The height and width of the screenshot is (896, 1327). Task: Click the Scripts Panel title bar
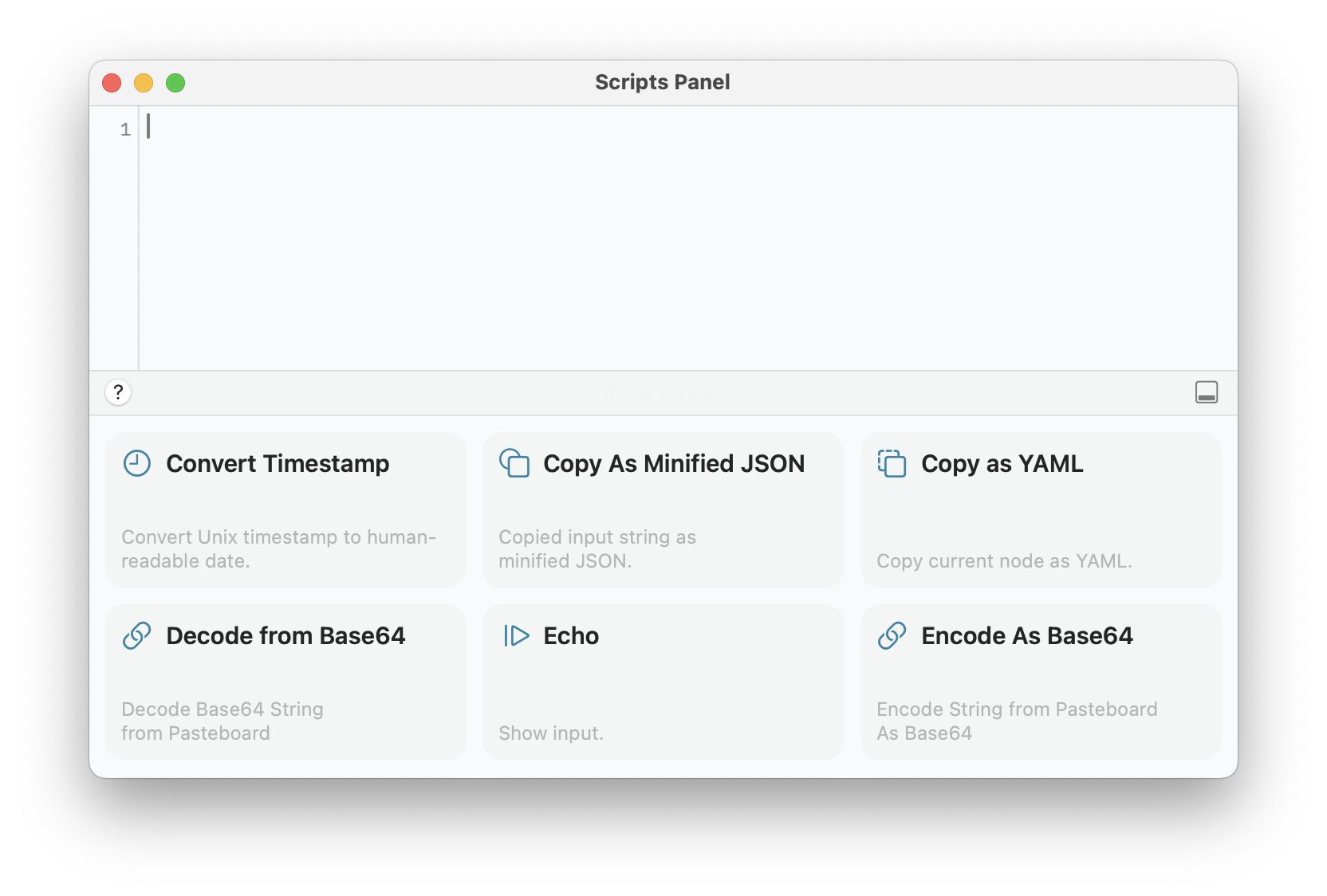tap(663, 82)
